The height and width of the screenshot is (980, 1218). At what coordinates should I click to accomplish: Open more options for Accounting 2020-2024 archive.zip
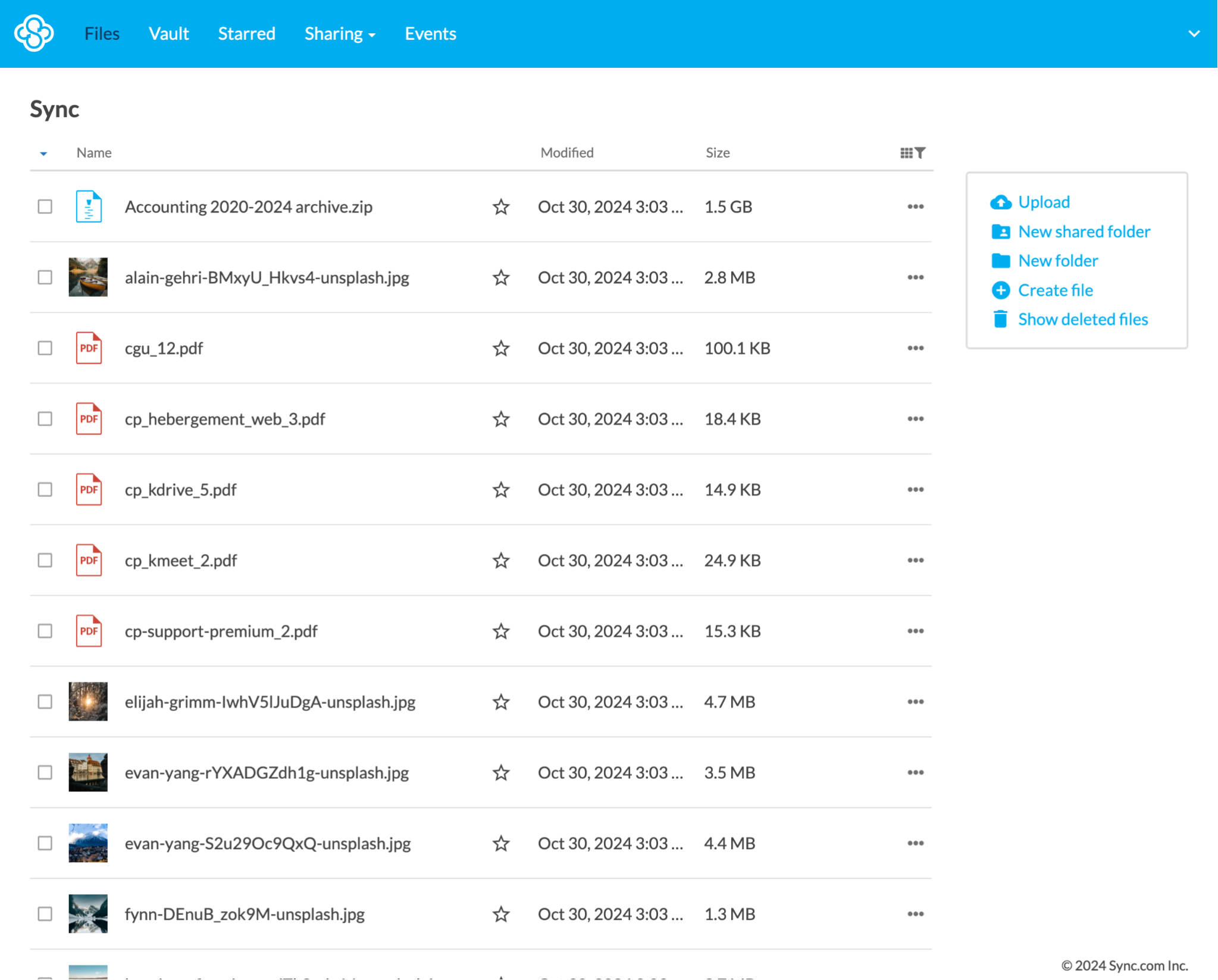pos(916,206)
